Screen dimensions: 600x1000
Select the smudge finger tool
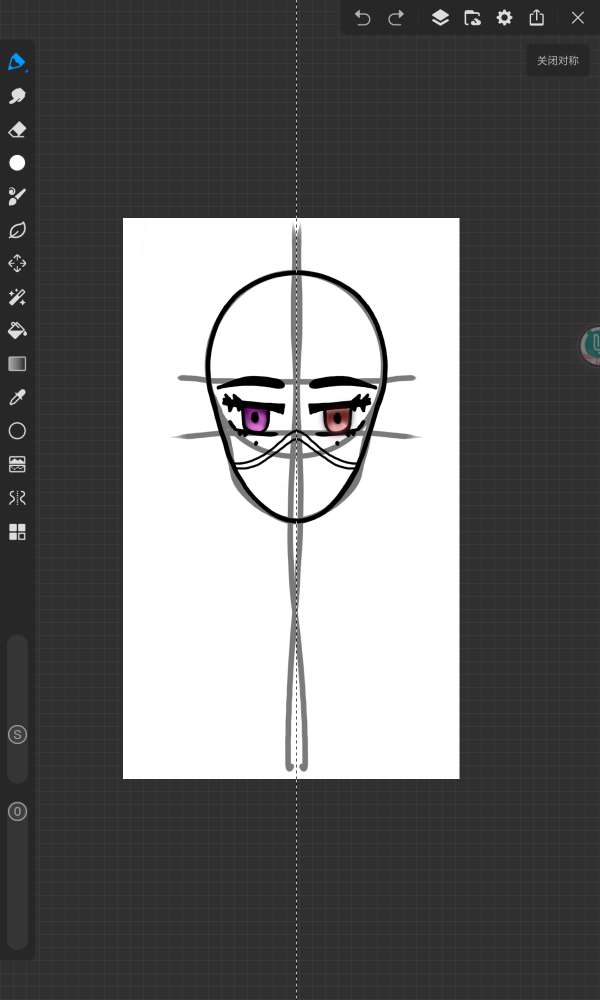point(17,96)
